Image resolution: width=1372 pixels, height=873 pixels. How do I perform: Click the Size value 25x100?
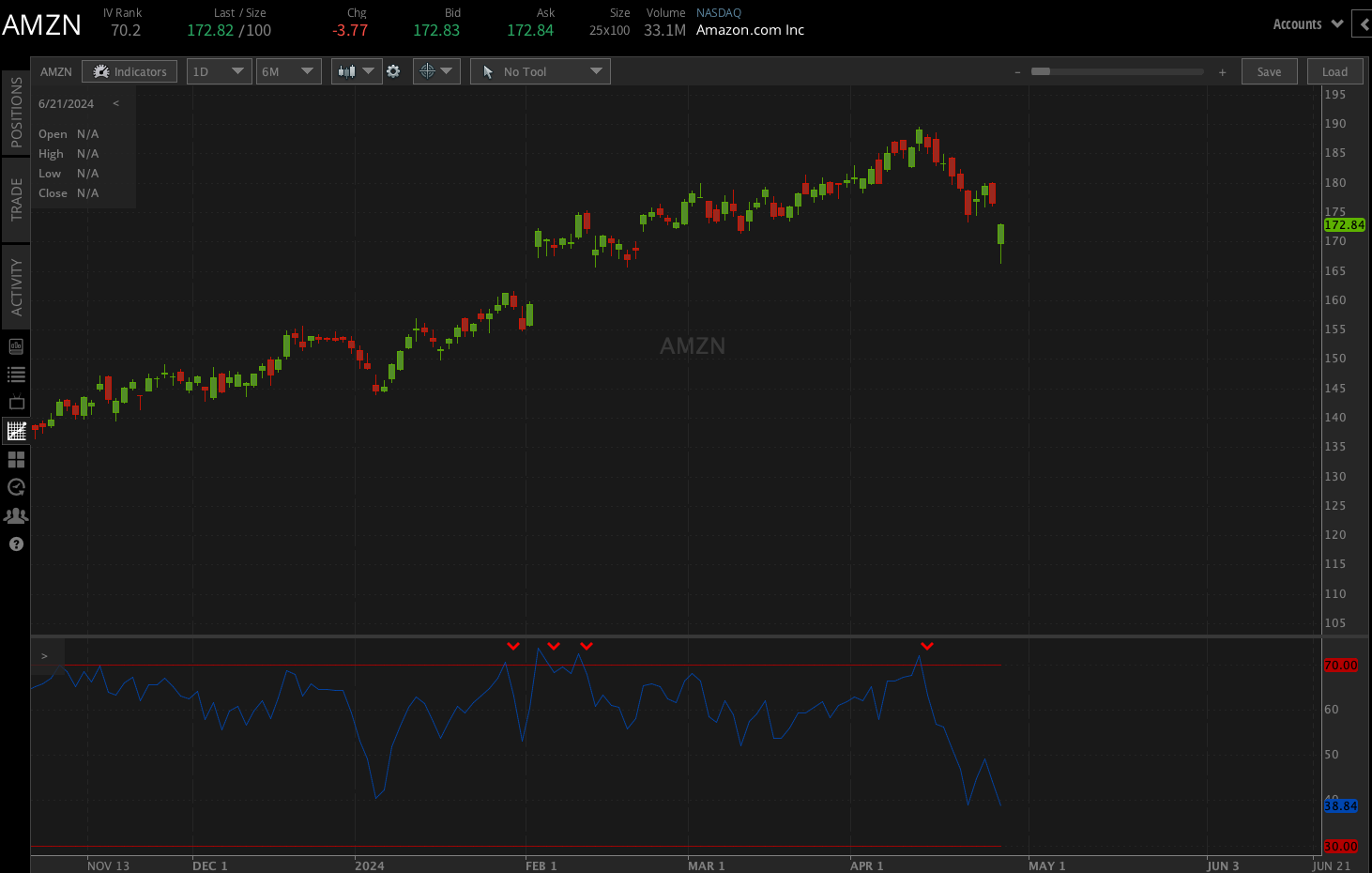point(609,30)
